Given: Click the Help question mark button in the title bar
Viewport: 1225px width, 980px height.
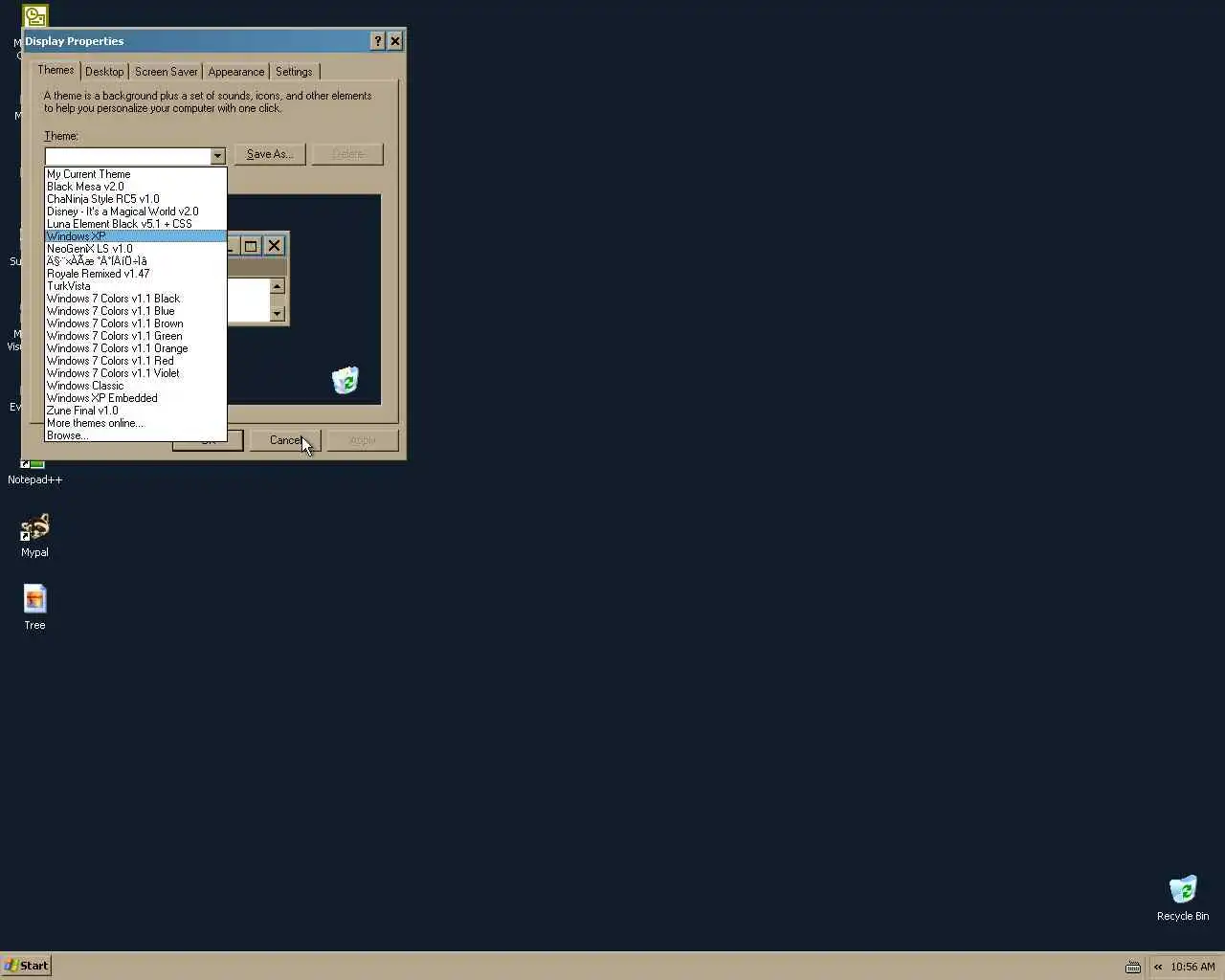Looking at the screenshot, I should 377,41.
